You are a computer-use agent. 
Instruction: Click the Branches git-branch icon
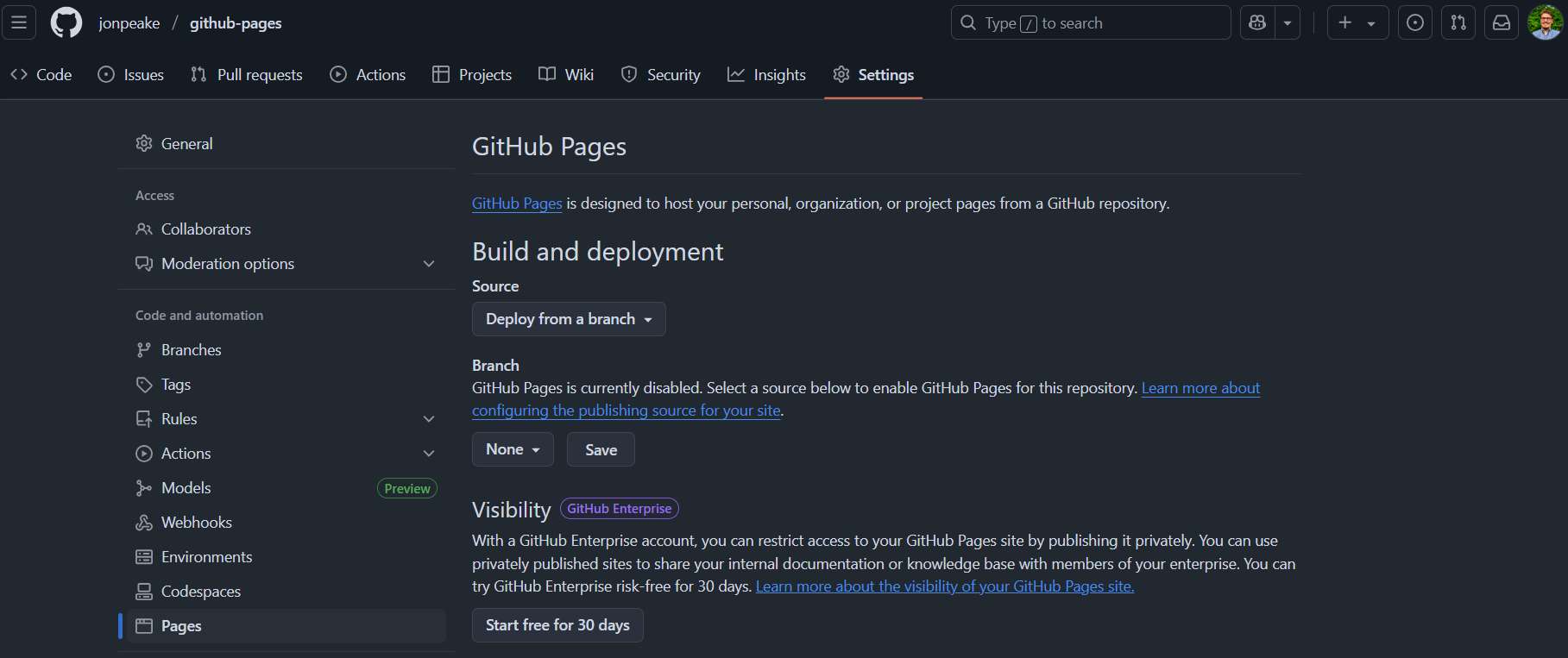click(144, 350)
